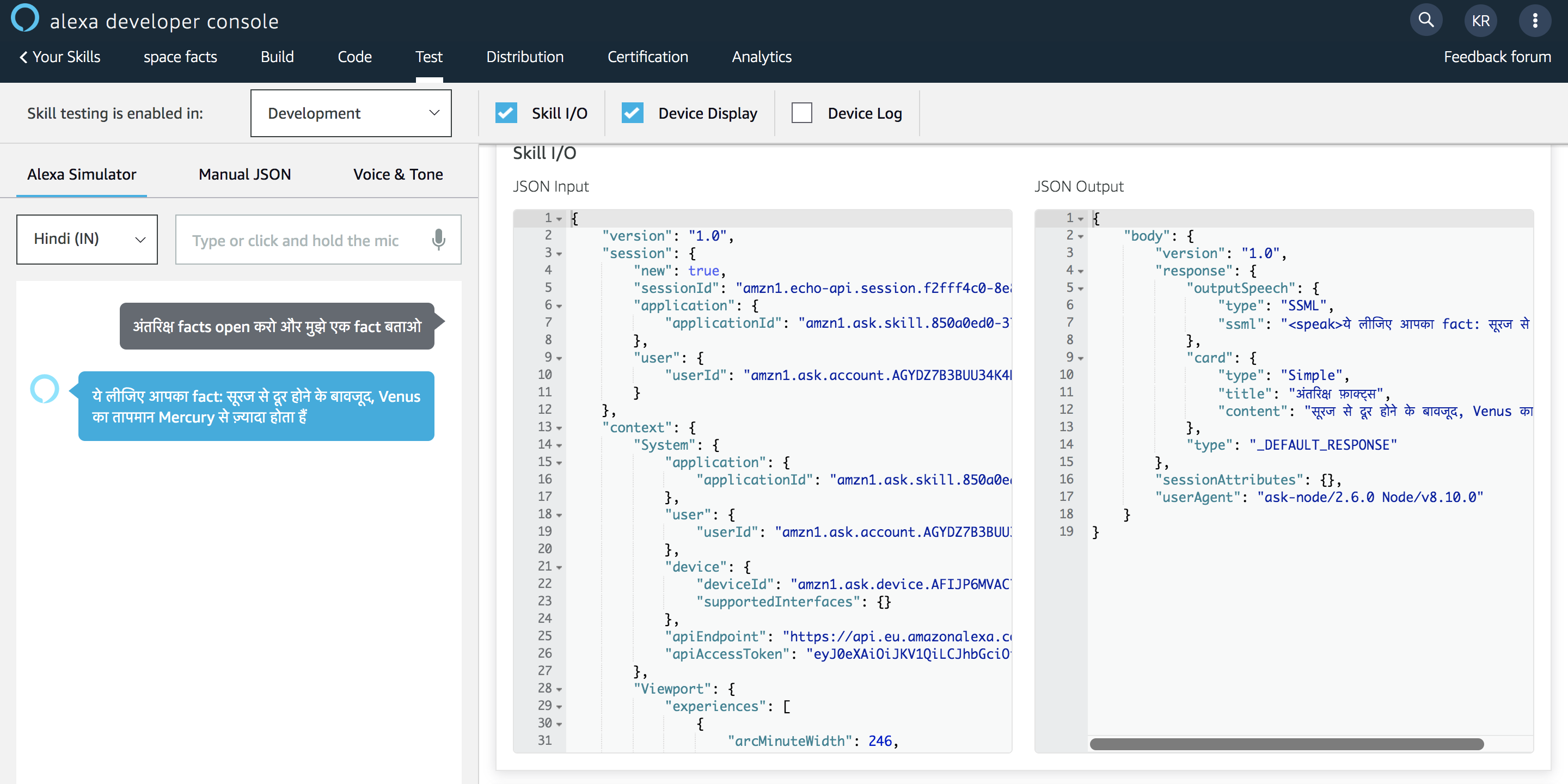Click the Alexa avatar beside the response bubble

click(44, 388)
